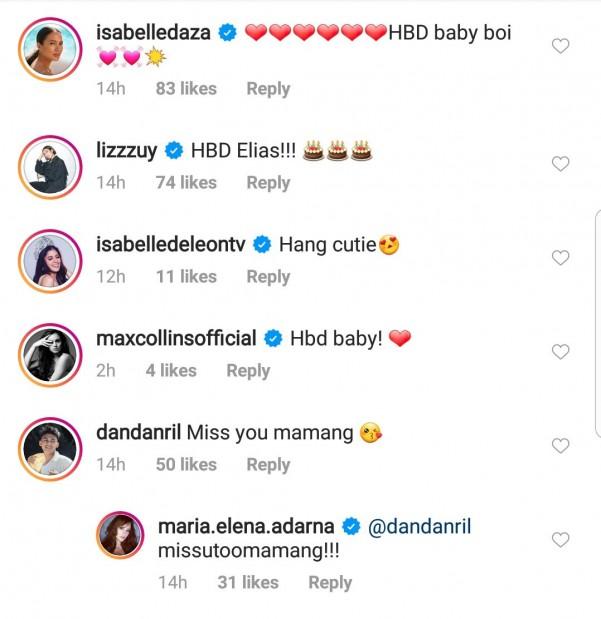Screen dimensions: 601x619
Task: Like isabelledeleontv's 'Hang cutie' comment
Action: [x=561, y=258]
